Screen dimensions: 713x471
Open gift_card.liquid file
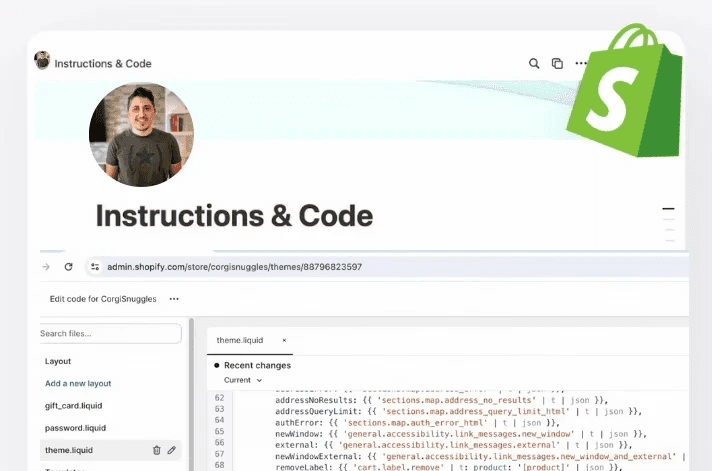click(73, 406)
